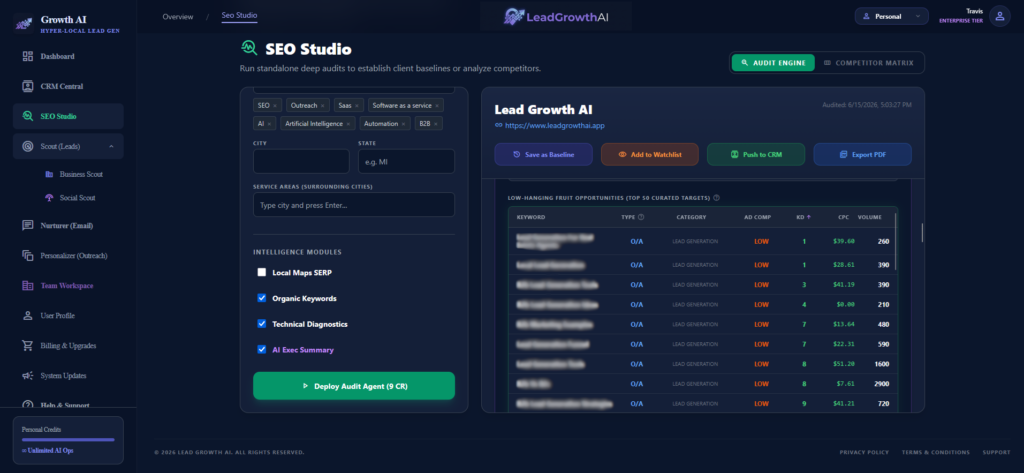The image size is (1024, 473).
Task: Remove the SEO keyword tag
Action: 275,105
